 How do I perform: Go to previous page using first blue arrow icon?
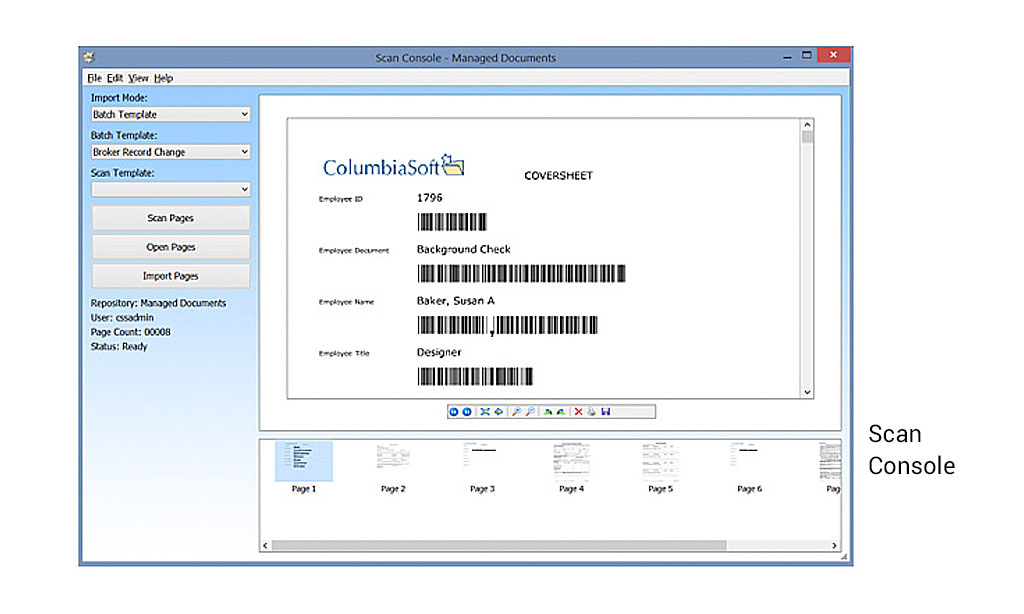(454, 412)
